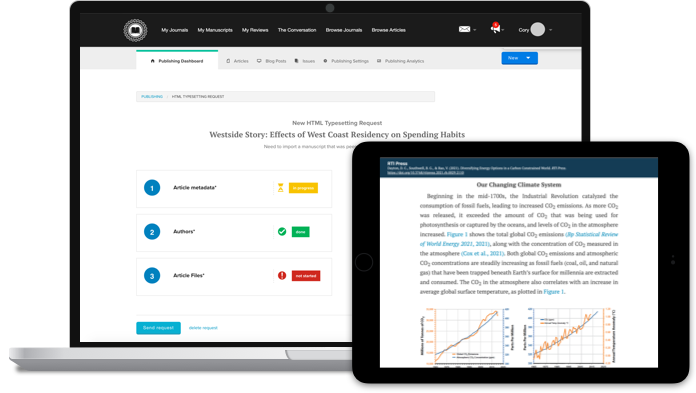The image size is (696, 393).
Task: Click the Publishing Settings gear icon
Action: click(325, 61)
